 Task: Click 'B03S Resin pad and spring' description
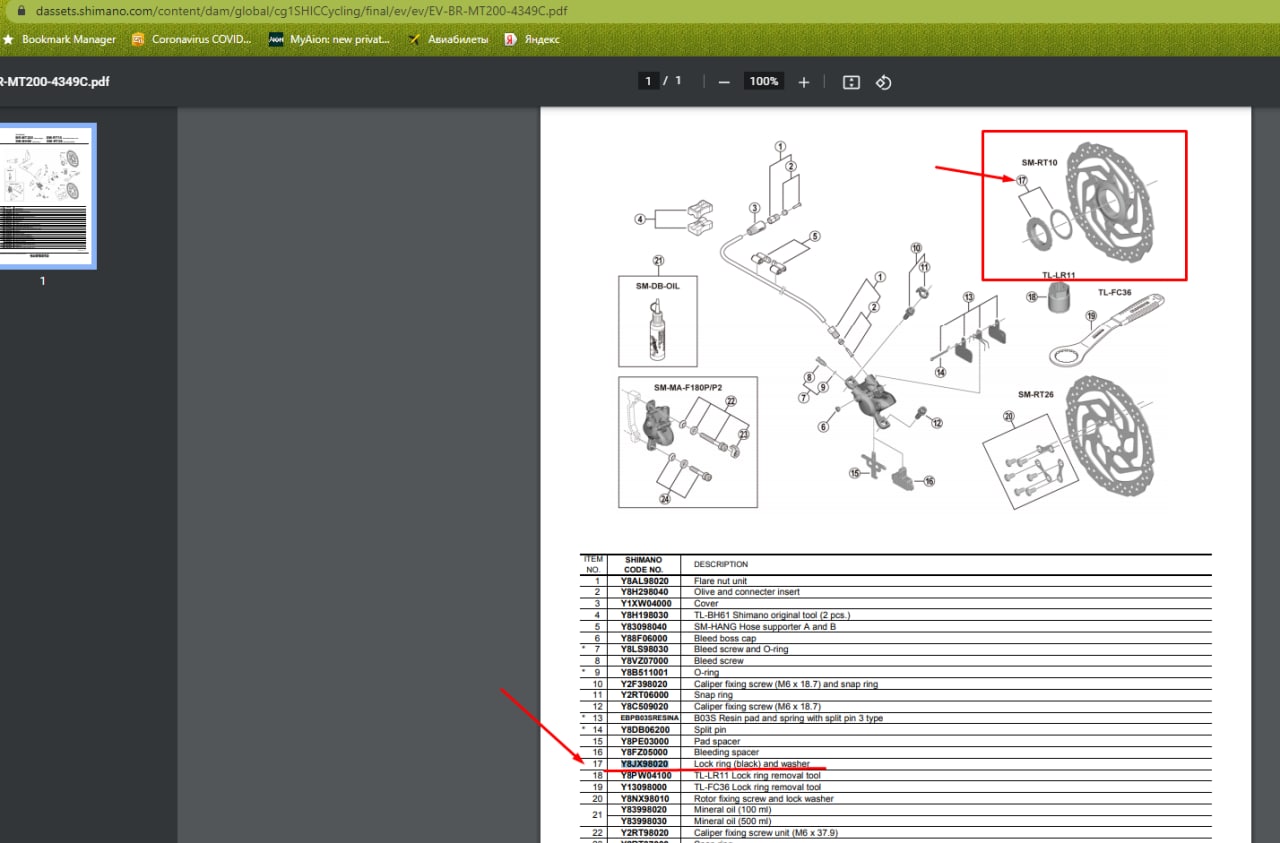788,718
